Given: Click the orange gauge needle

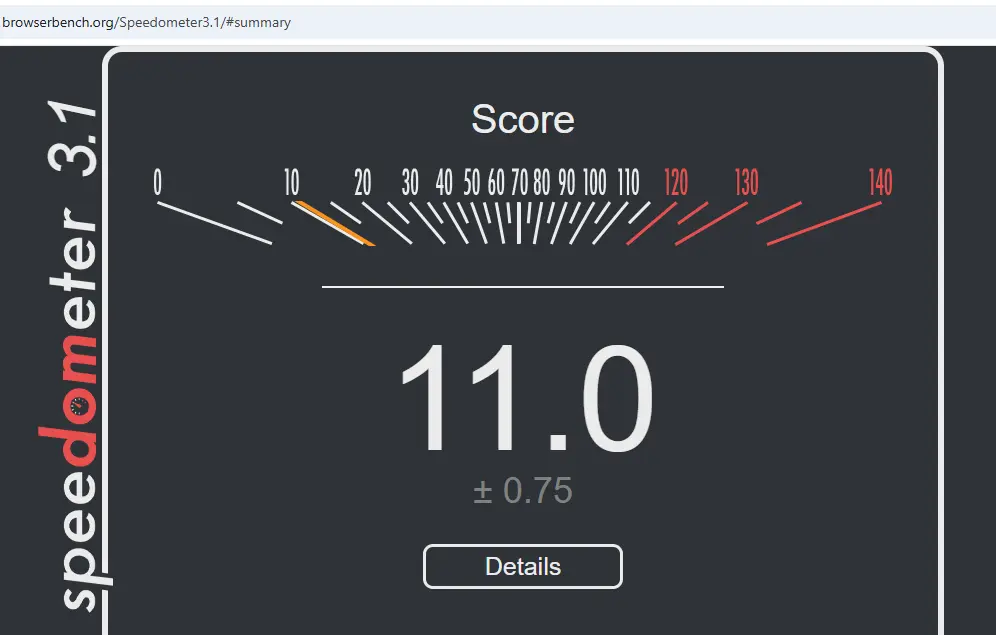Looking at the screenshot, I should pyautogui.click(x=335, y=224).
